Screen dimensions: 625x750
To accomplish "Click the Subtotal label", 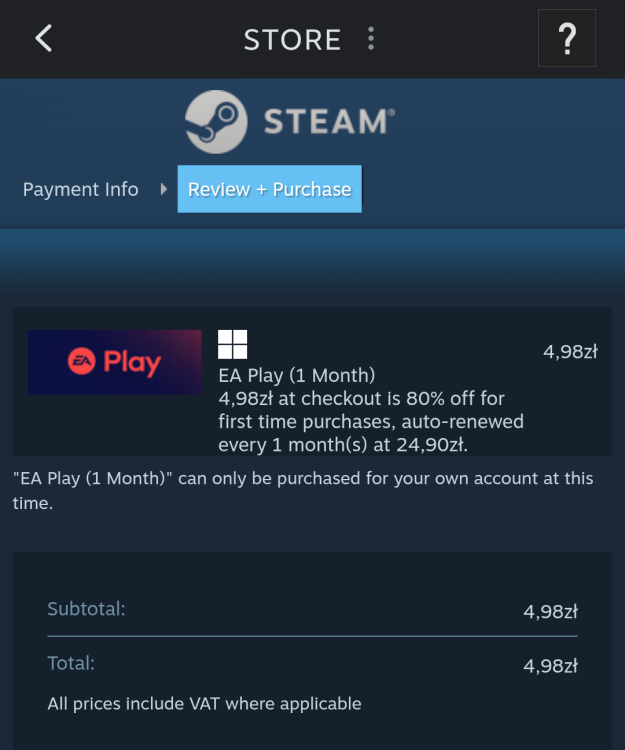I will 86,608.
